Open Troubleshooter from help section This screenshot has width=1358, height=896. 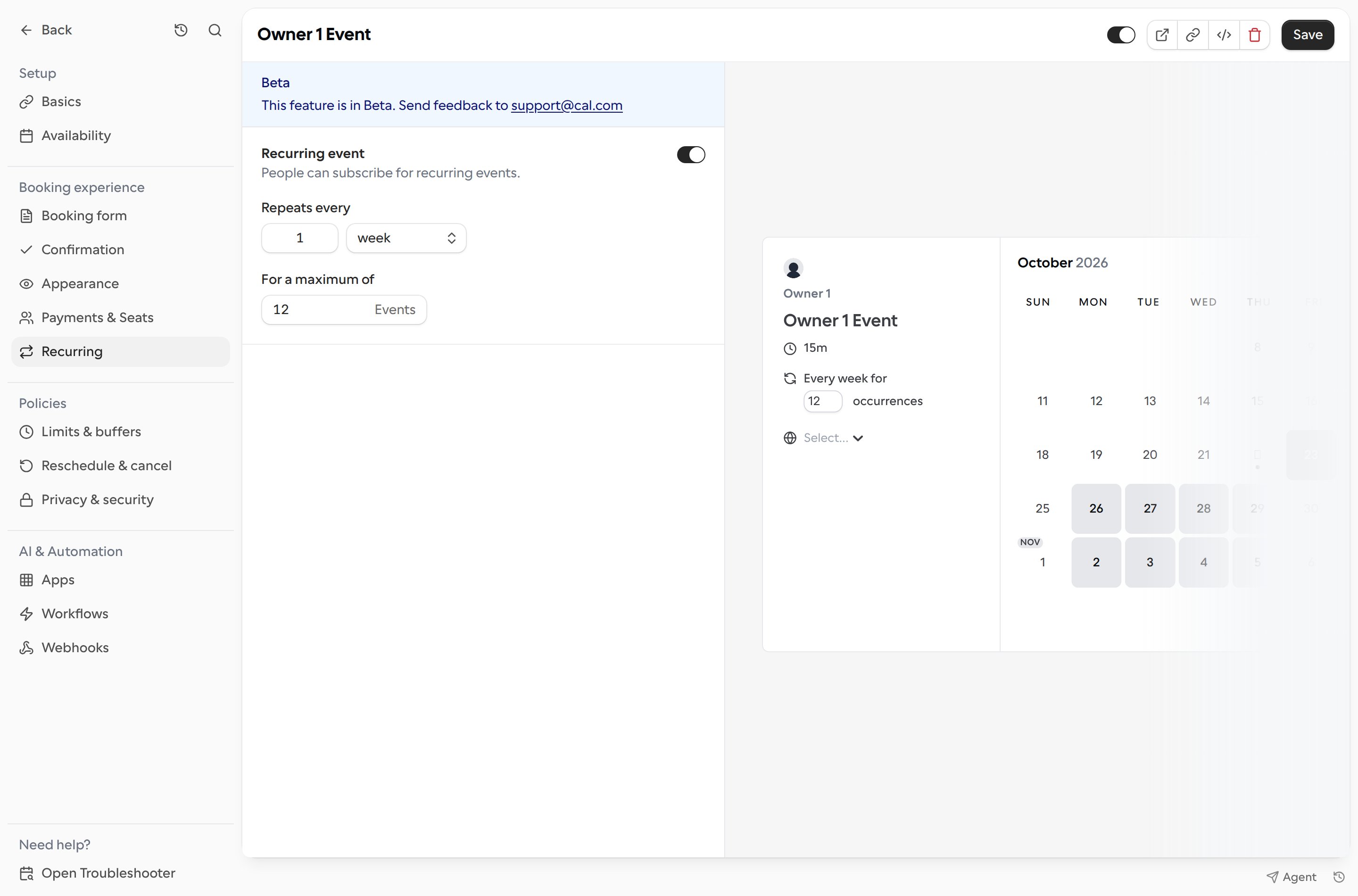coord(97,873)
